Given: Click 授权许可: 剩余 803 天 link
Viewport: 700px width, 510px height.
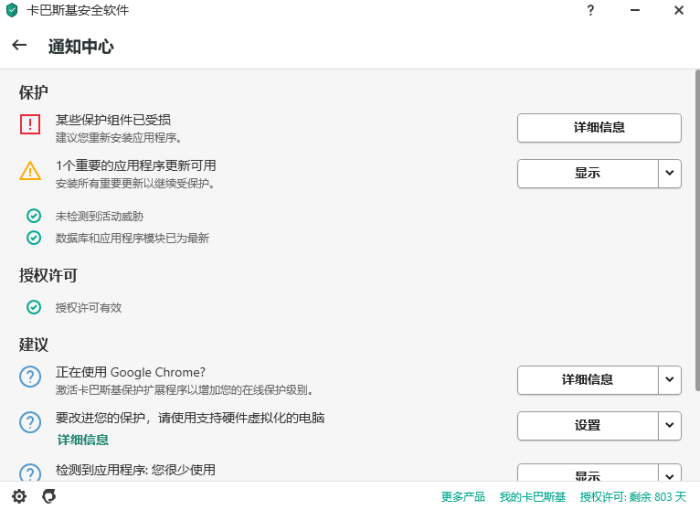Looking at the screenshot, I should [633, 497].
